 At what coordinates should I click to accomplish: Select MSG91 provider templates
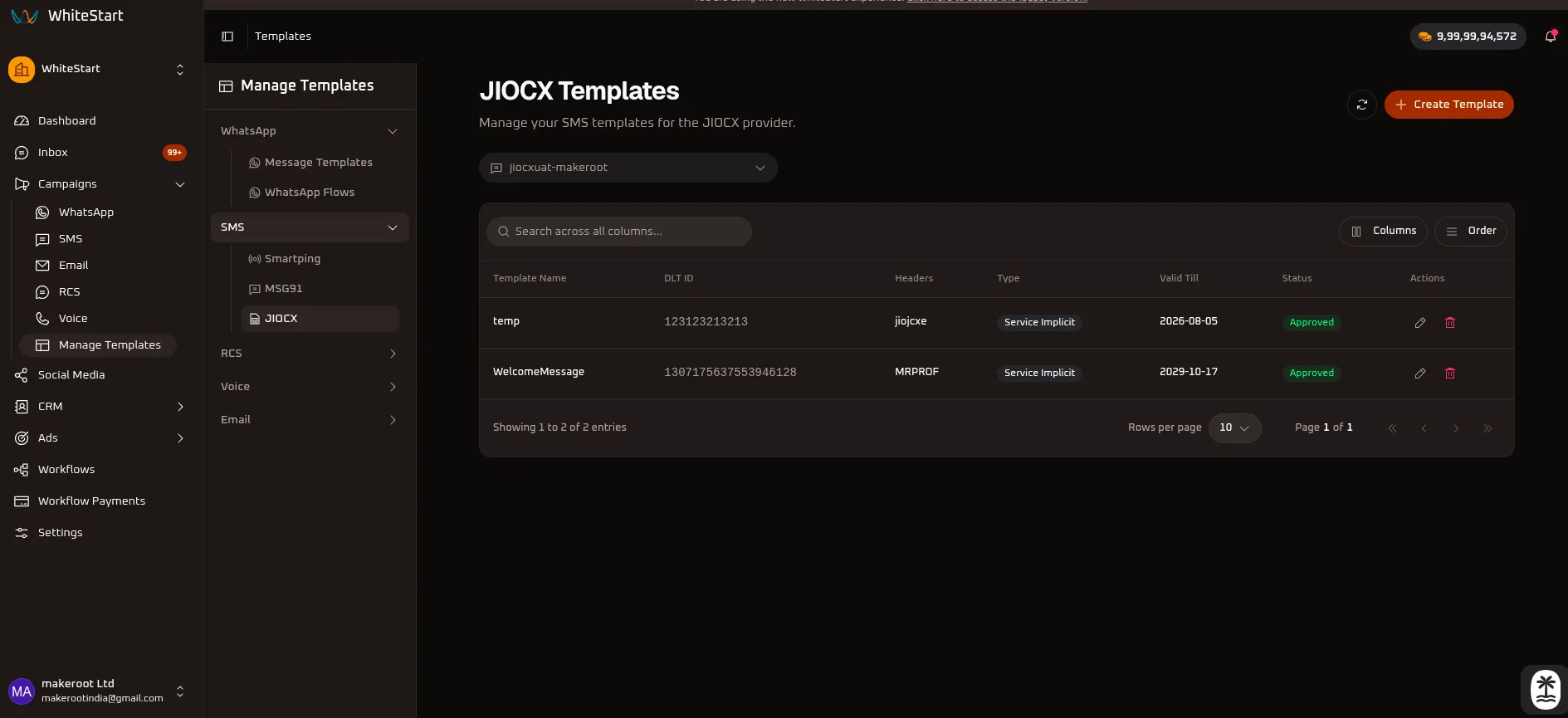pos(320,289)
